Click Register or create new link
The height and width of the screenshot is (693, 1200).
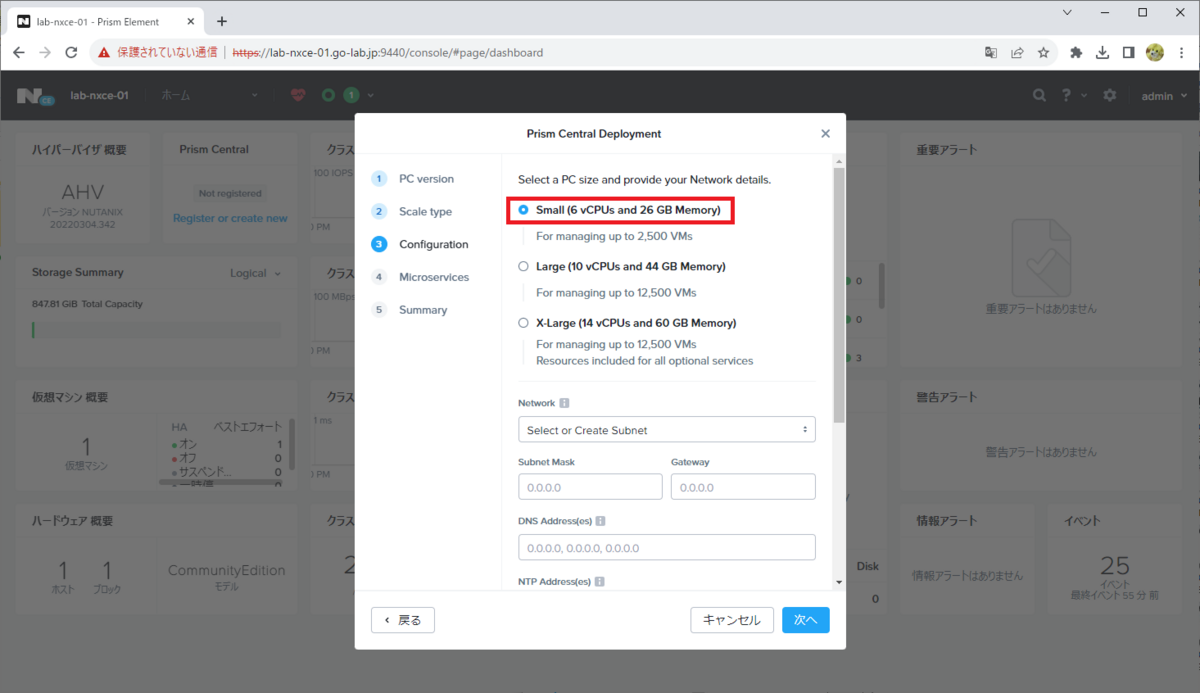click(x=230, y=218)
